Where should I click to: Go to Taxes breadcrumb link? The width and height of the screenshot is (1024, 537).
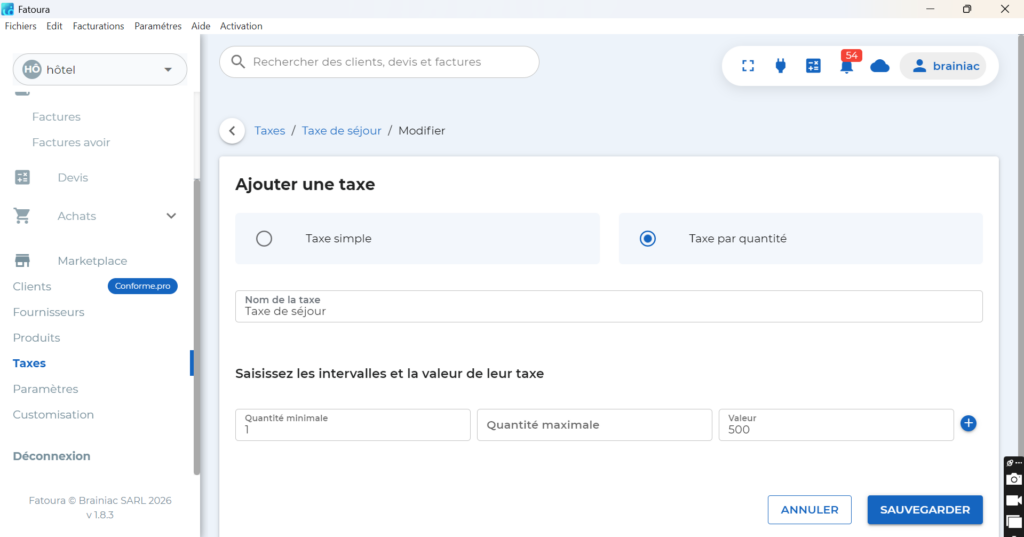pos(270,131)
